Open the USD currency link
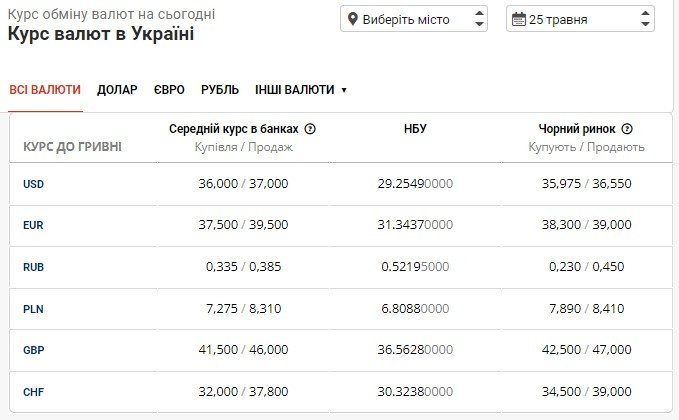 click(x=34, y=184)
